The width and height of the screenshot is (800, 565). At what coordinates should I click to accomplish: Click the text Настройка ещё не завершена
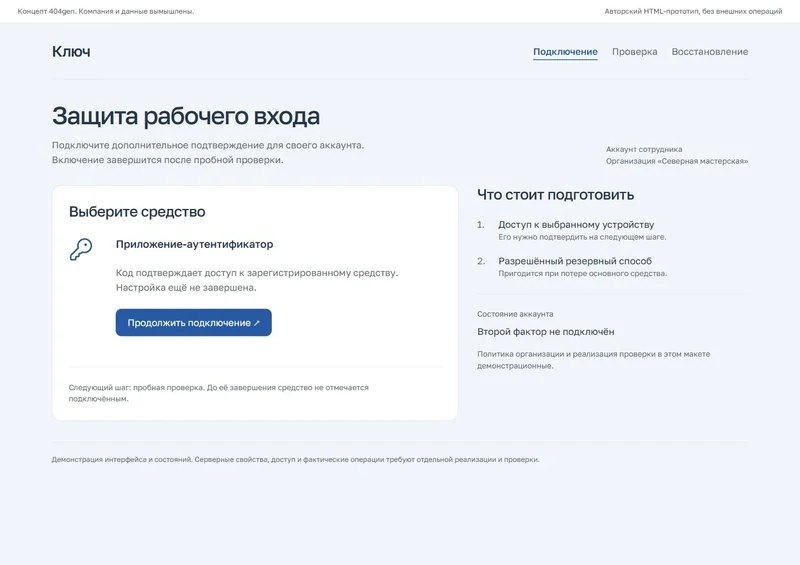coord(186,288)
